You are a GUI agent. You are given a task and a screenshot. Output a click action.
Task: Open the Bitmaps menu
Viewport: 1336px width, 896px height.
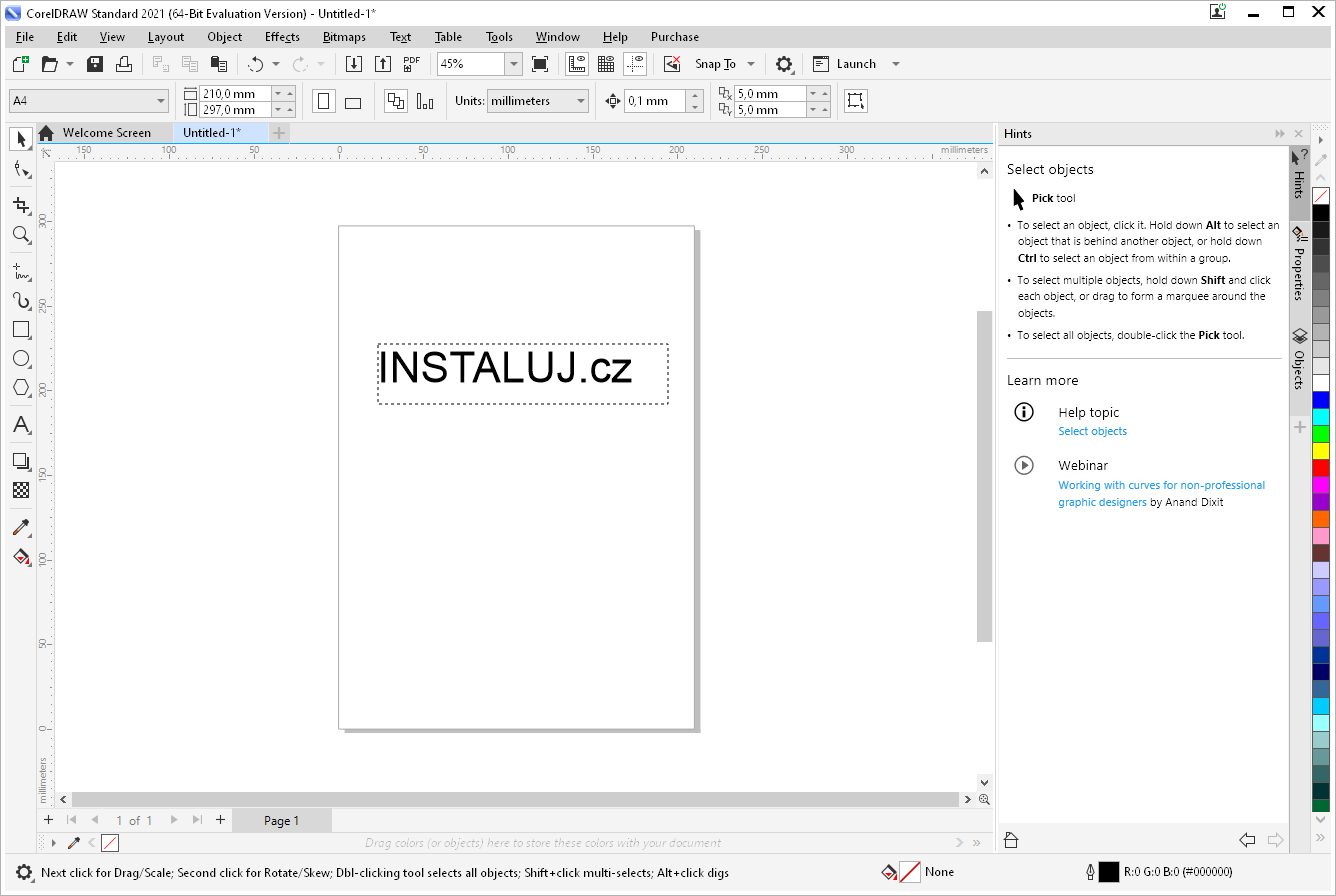pyautogui.click(x=344, y=37)
